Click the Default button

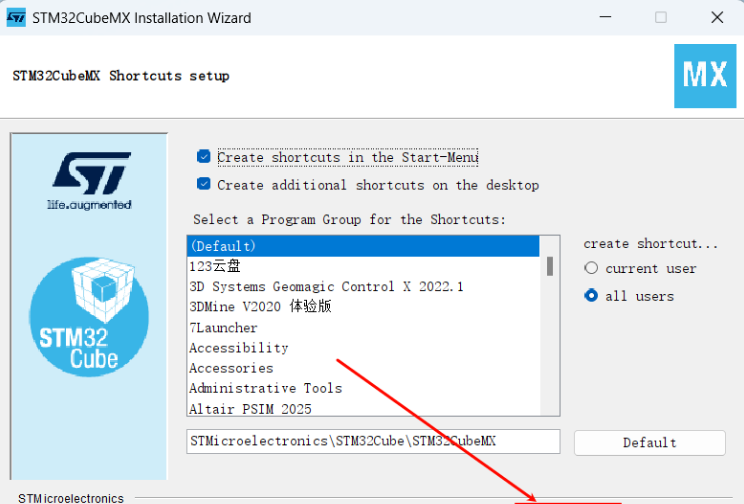(650, 443)
